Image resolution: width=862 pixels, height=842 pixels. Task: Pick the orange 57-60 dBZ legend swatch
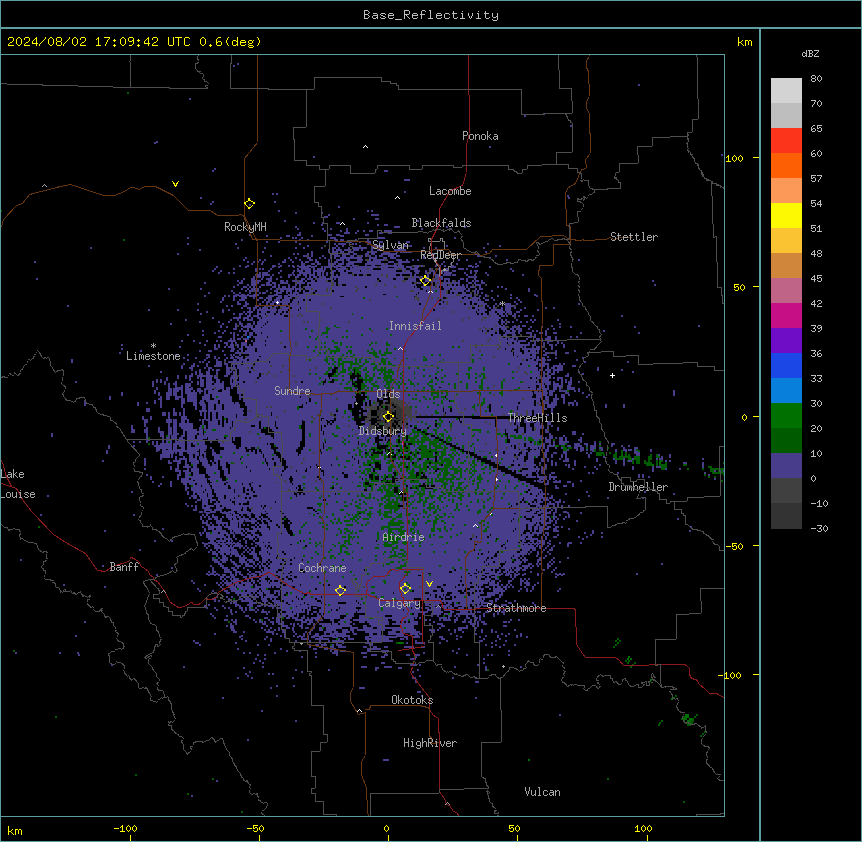[x=786, y=165]
